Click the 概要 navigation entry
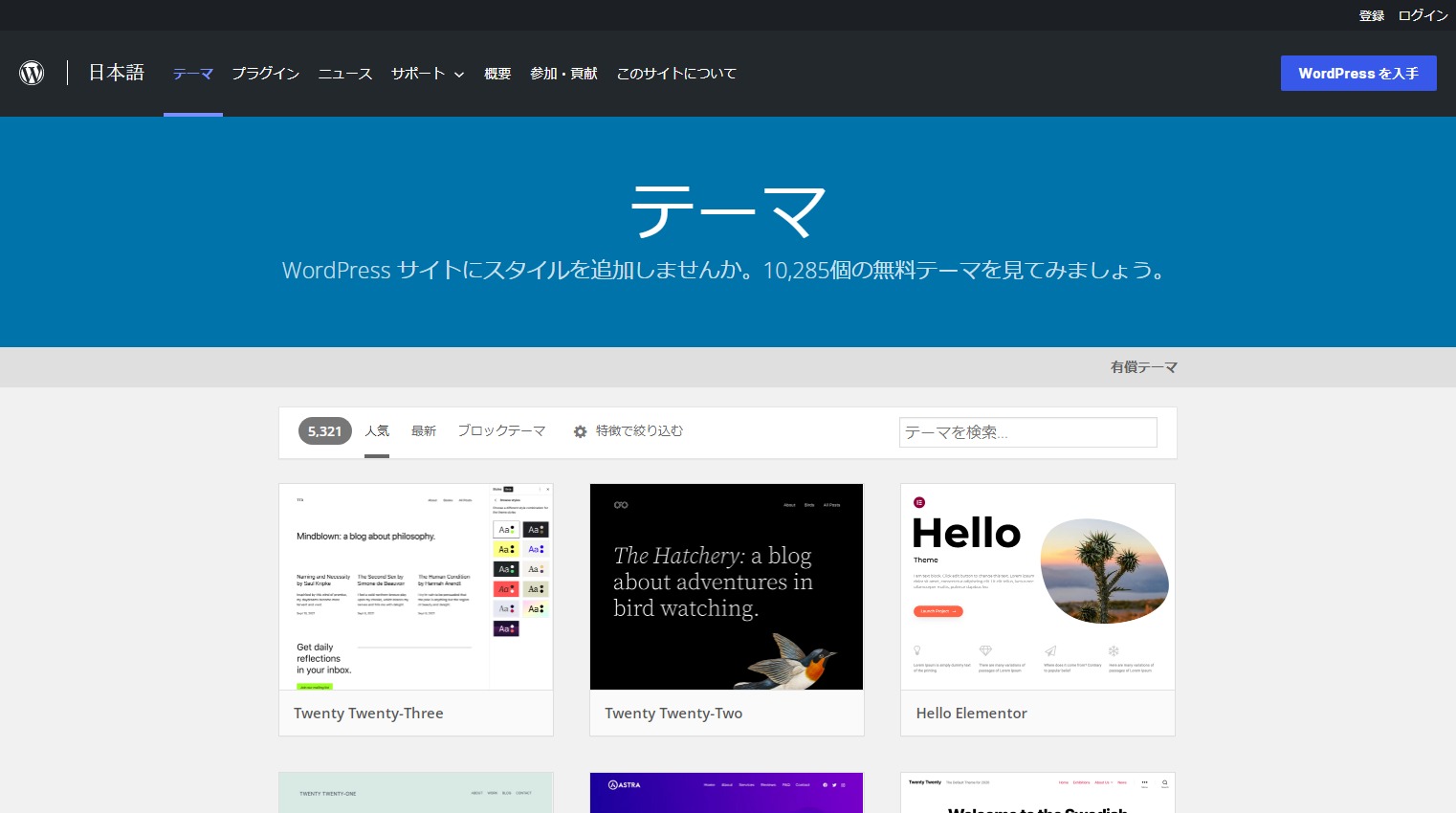 tap(497, 74)
